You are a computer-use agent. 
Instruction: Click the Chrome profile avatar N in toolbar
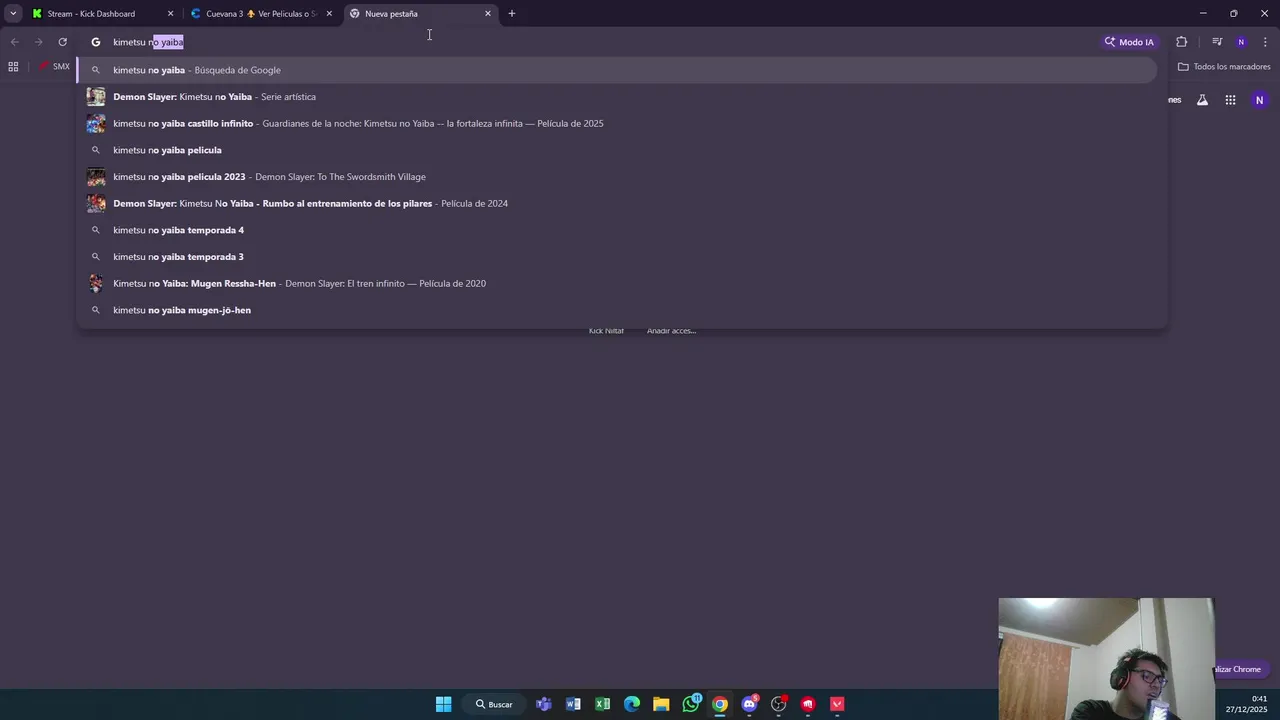[1241, 42]
